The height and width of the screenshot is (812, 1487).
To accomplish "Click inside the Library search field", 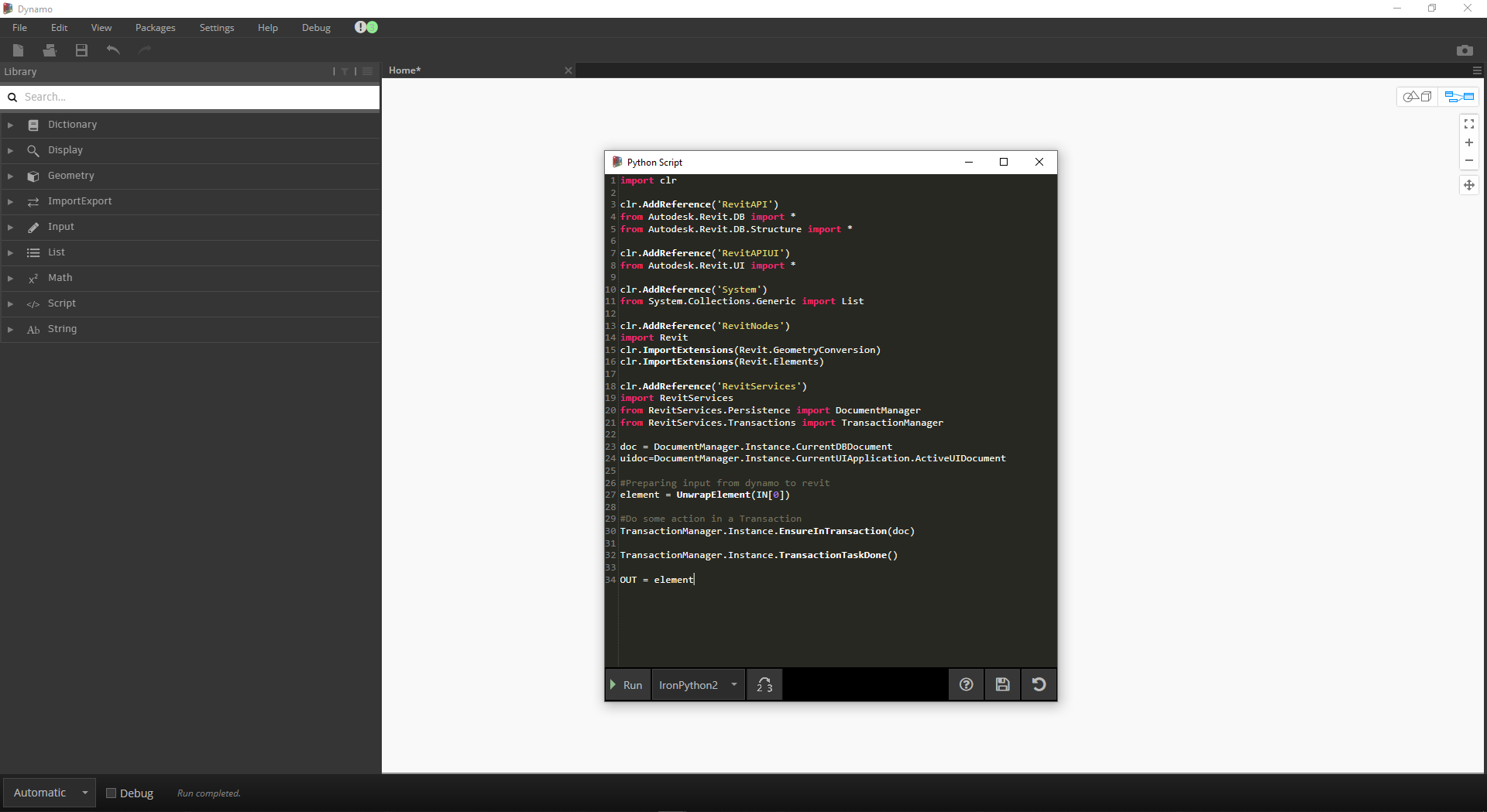I will pos(190,97).
